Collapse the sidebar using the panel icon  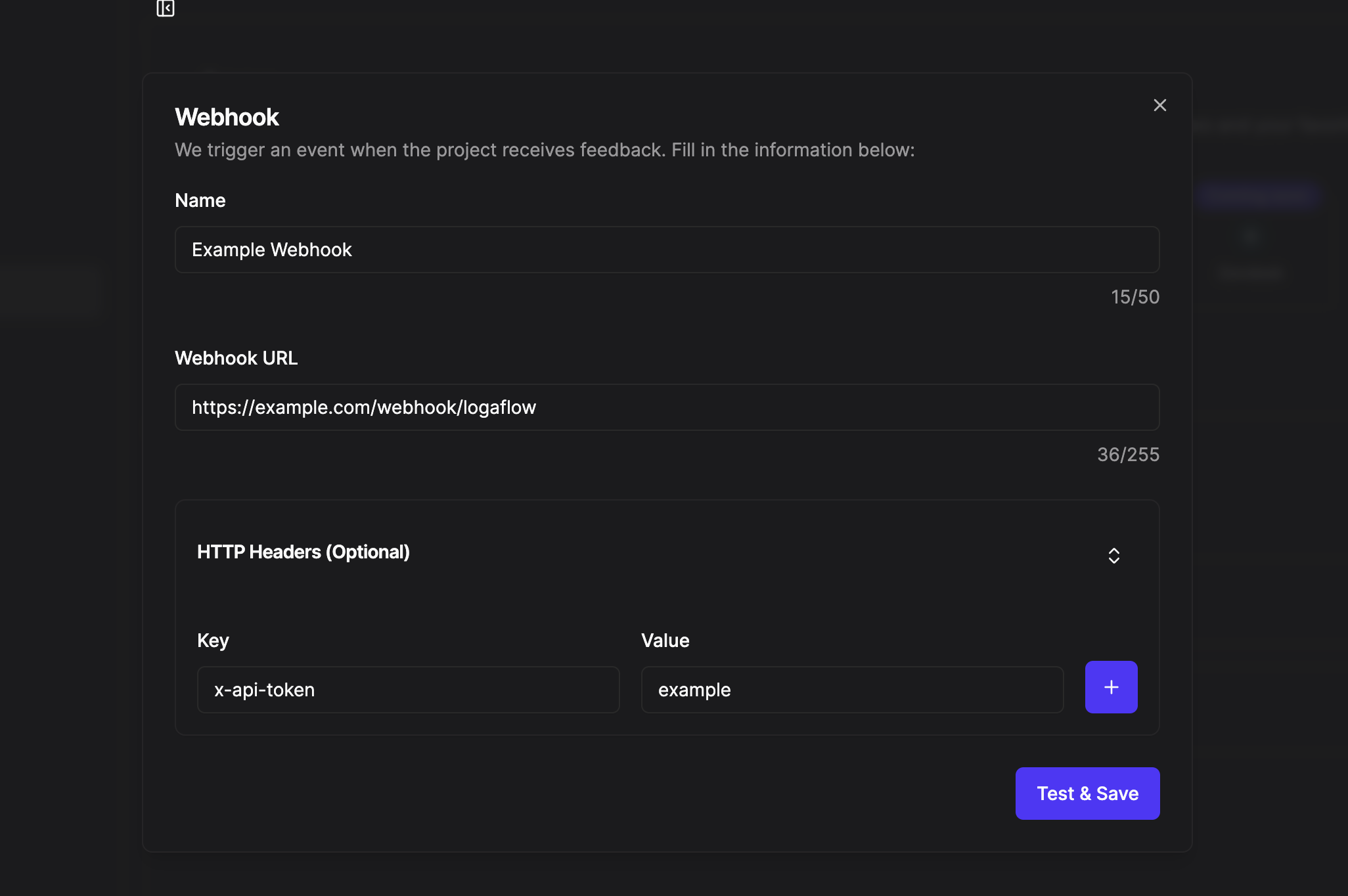point(165,9)
